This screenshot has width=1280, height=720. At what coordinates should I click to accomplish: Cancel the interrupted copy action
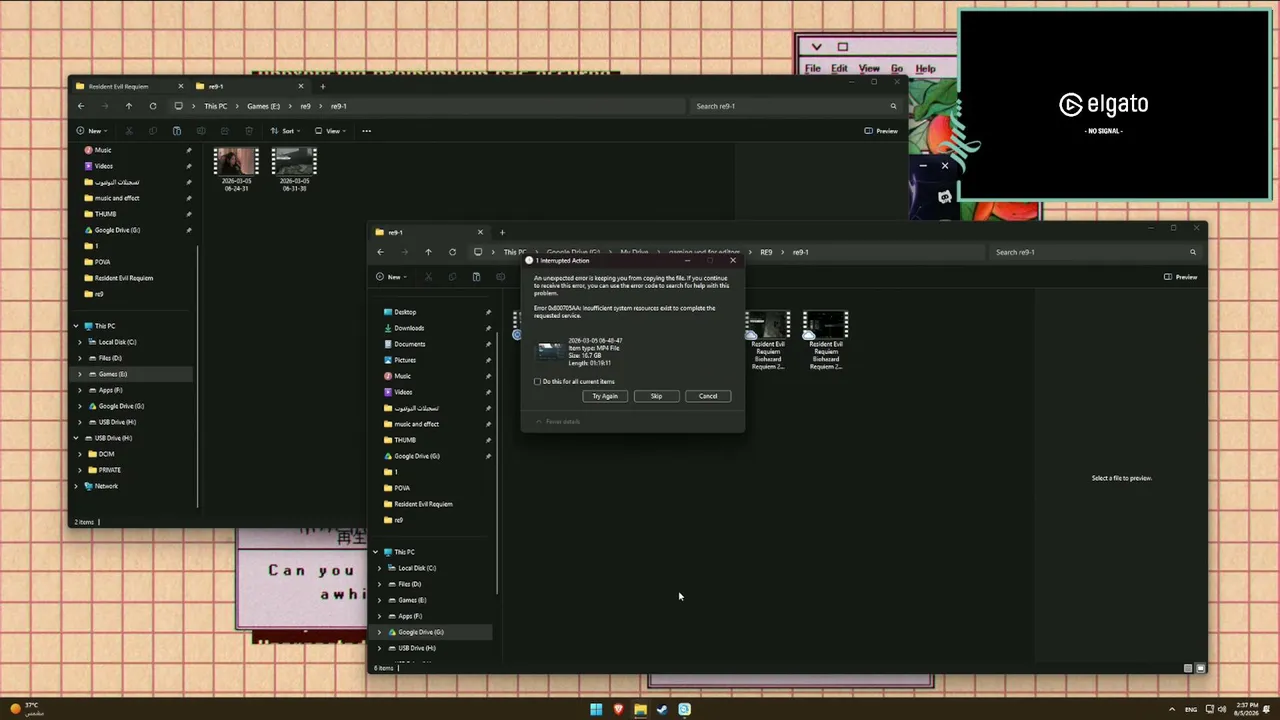click(x=708, y=396)
